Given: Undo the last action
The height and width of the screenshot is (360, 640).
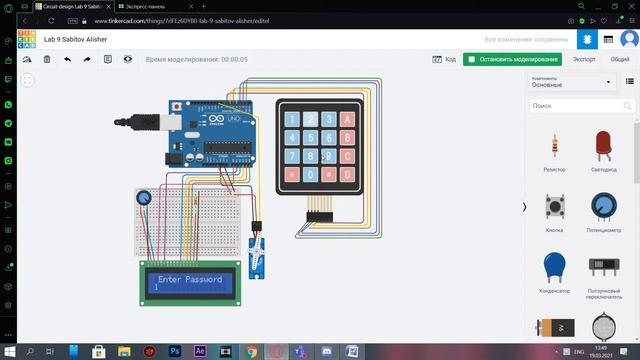Looking at the screenshot, I should (67, 59).
